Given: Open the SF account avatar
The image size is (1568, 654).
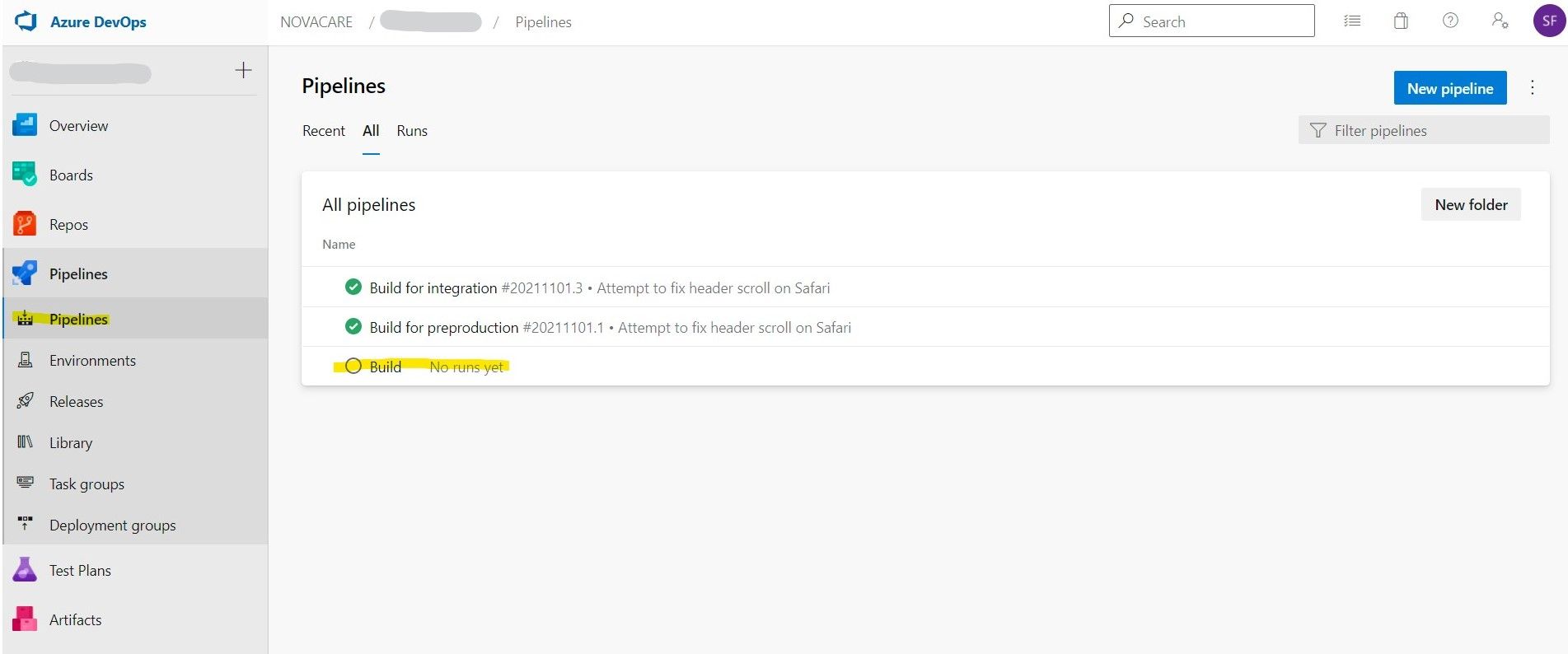Looking at the screenshot, I should pos(1549,21).
